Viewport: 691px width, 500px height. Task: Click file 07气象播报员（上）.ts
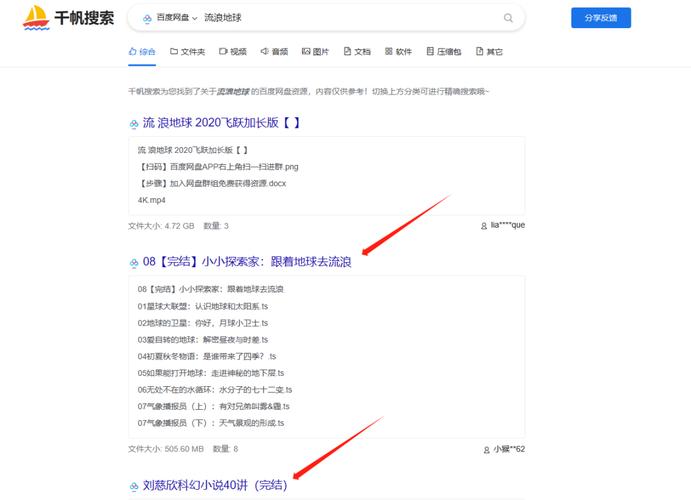(x=213, y=406)
